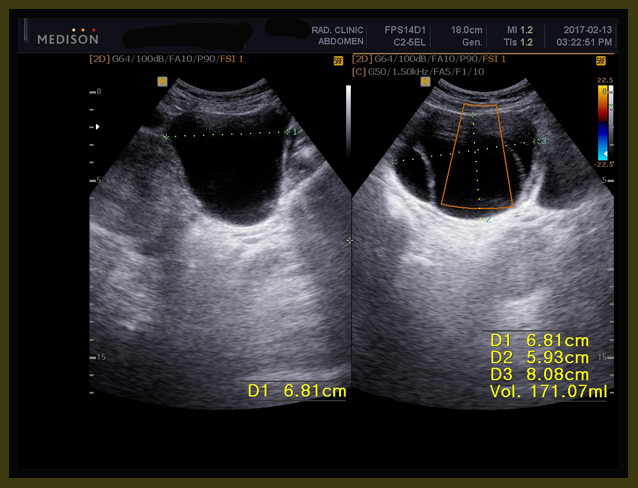
Task: Click the left image orientation marker
Action: click(162, 82)
